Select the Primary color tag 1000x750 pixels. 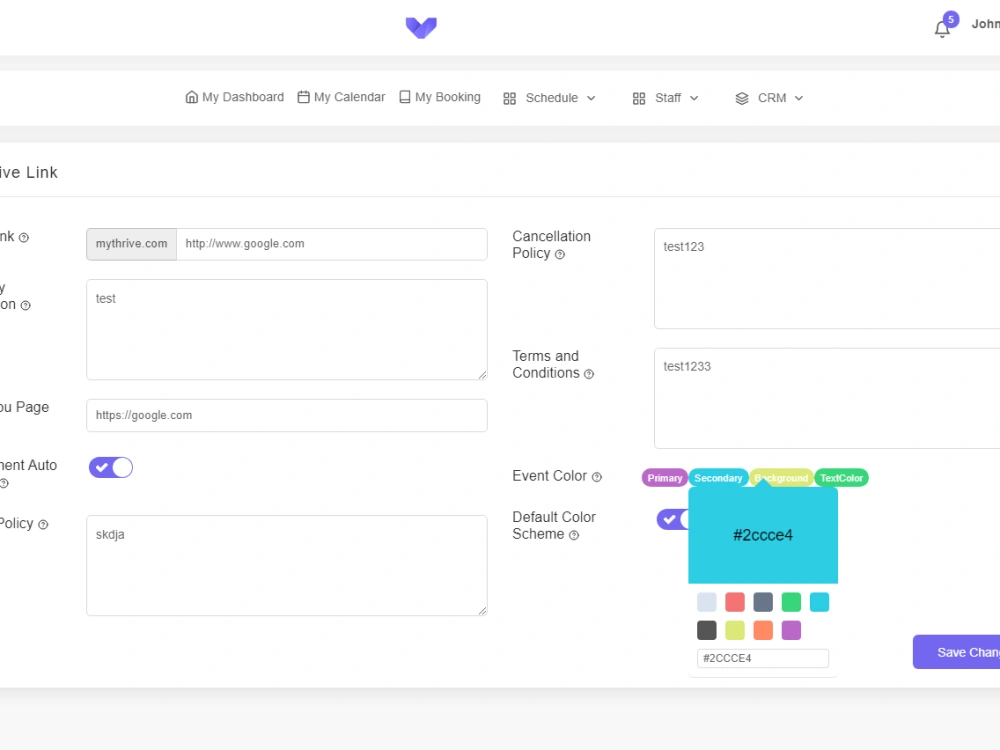tap(665, 478)
